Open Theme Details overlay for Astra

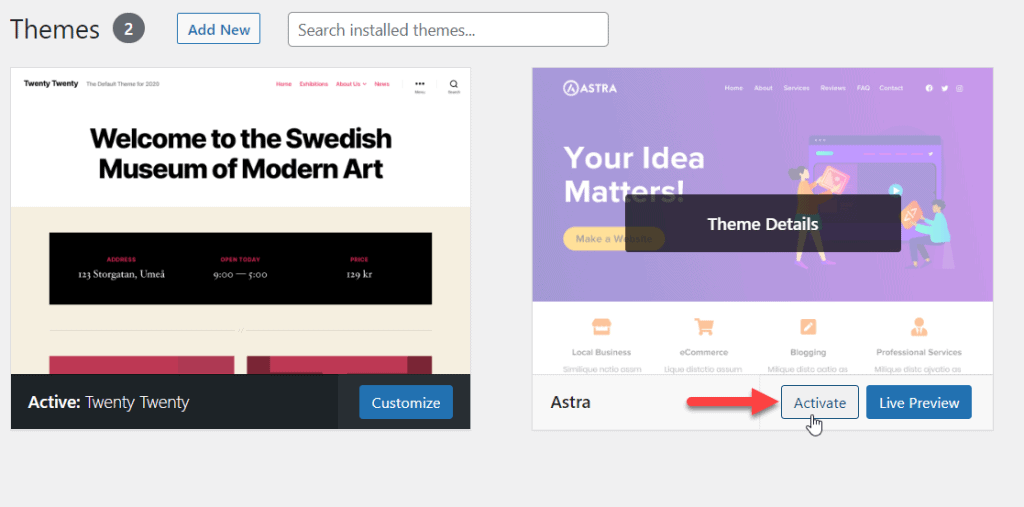point(762,223)
